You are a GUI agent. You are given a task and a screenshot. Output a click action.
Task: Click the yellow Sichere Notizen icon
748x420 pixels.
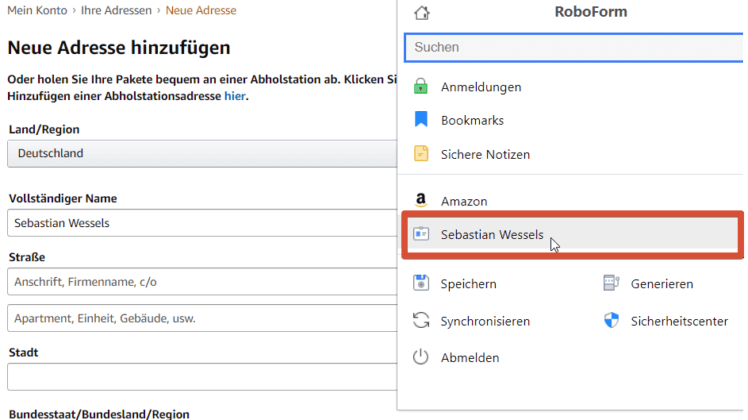421,154
